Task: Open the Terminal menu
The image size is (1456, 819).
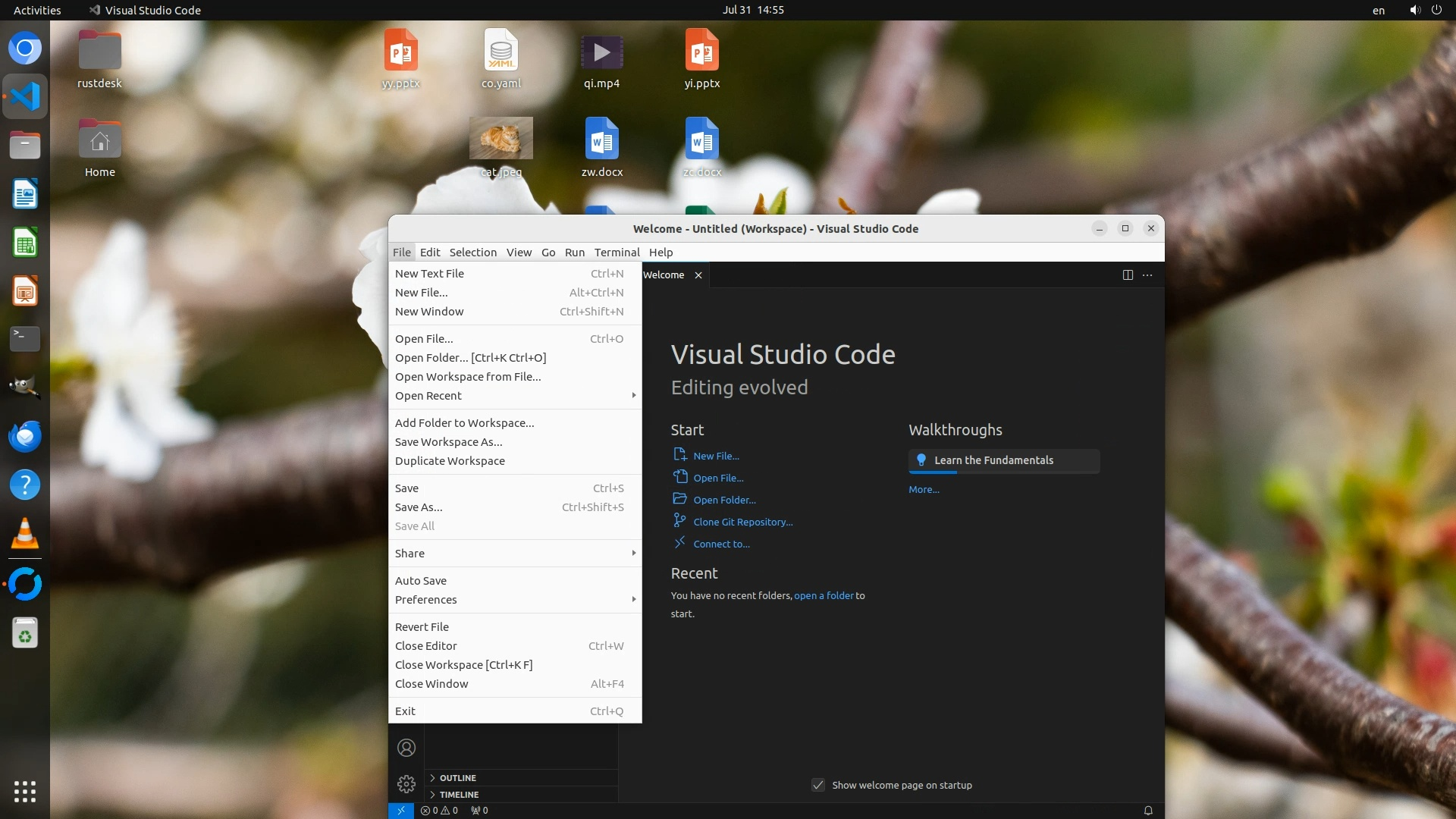Action: 617,252
